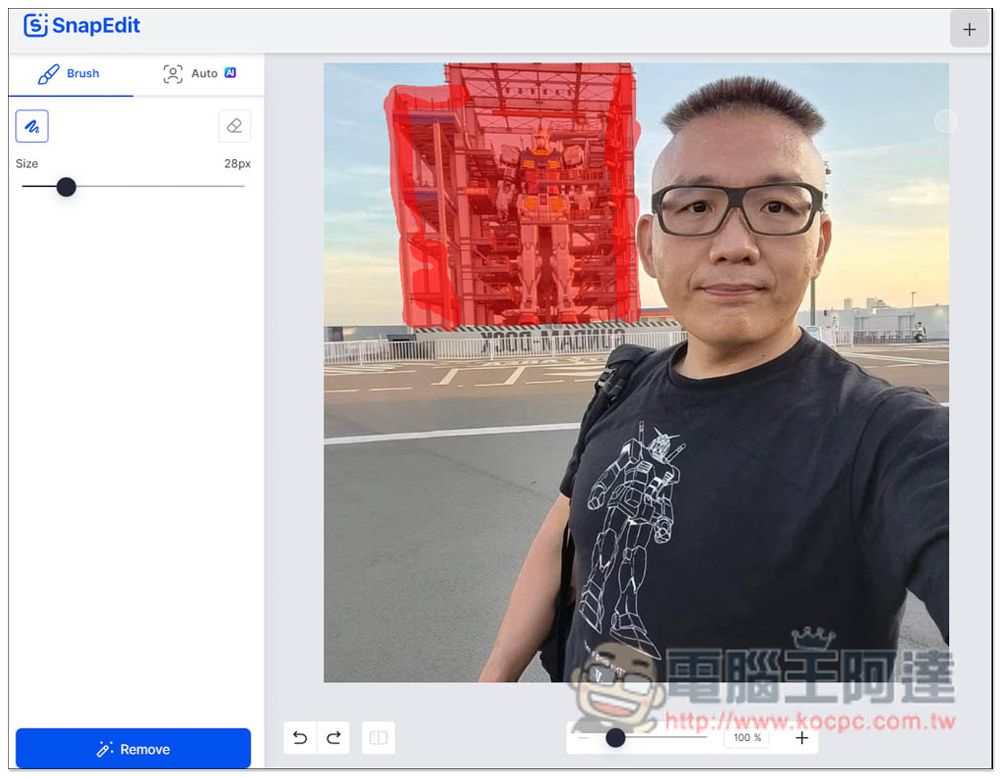This screenshot has height=778, width=1000.
Task: Redo the last brush stroke
Action: click(334, 738)
